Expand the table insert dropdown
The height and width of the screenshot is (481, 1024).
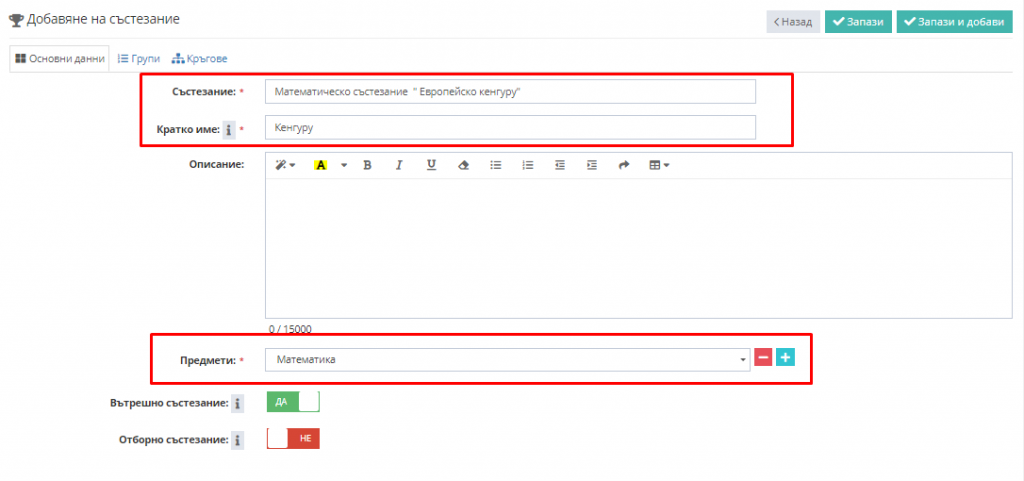coord(659,166)
